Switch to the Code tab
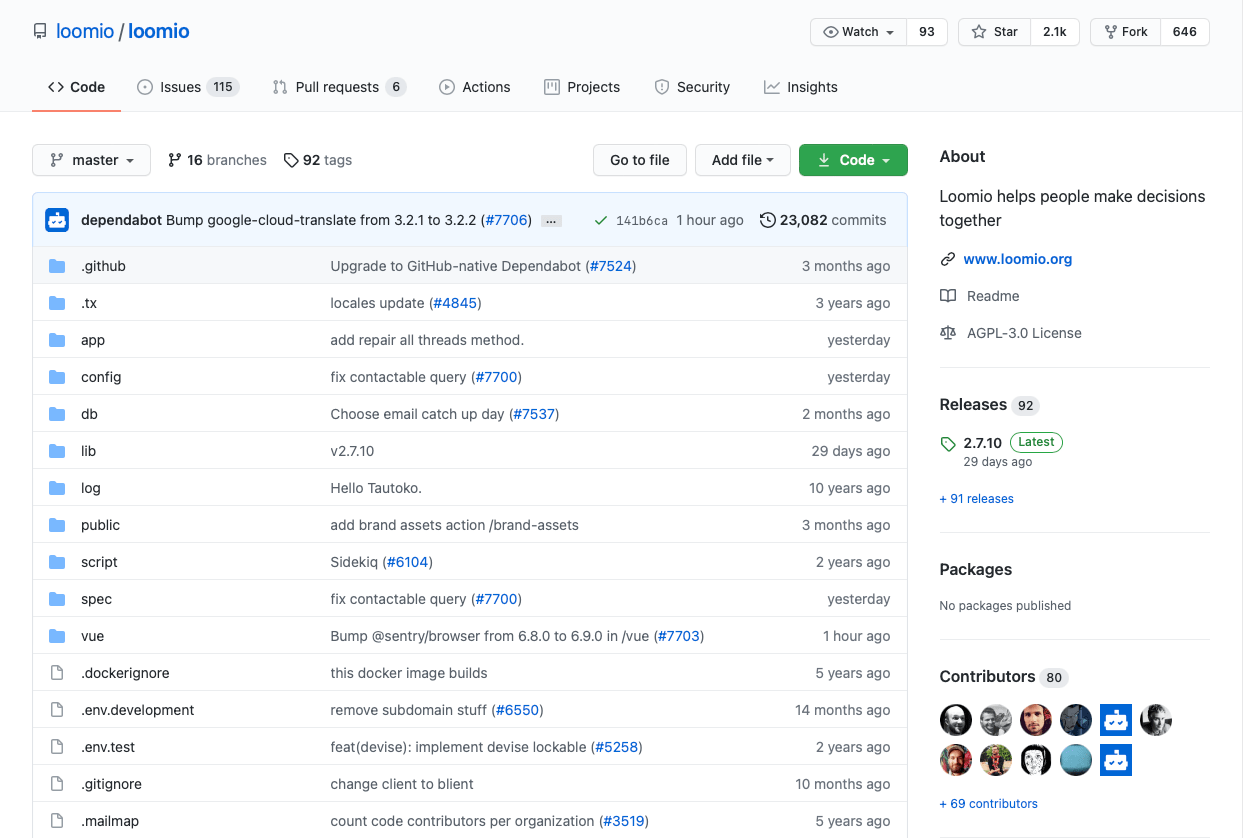This screenshot has width=1243, height=838. point(76,87)
